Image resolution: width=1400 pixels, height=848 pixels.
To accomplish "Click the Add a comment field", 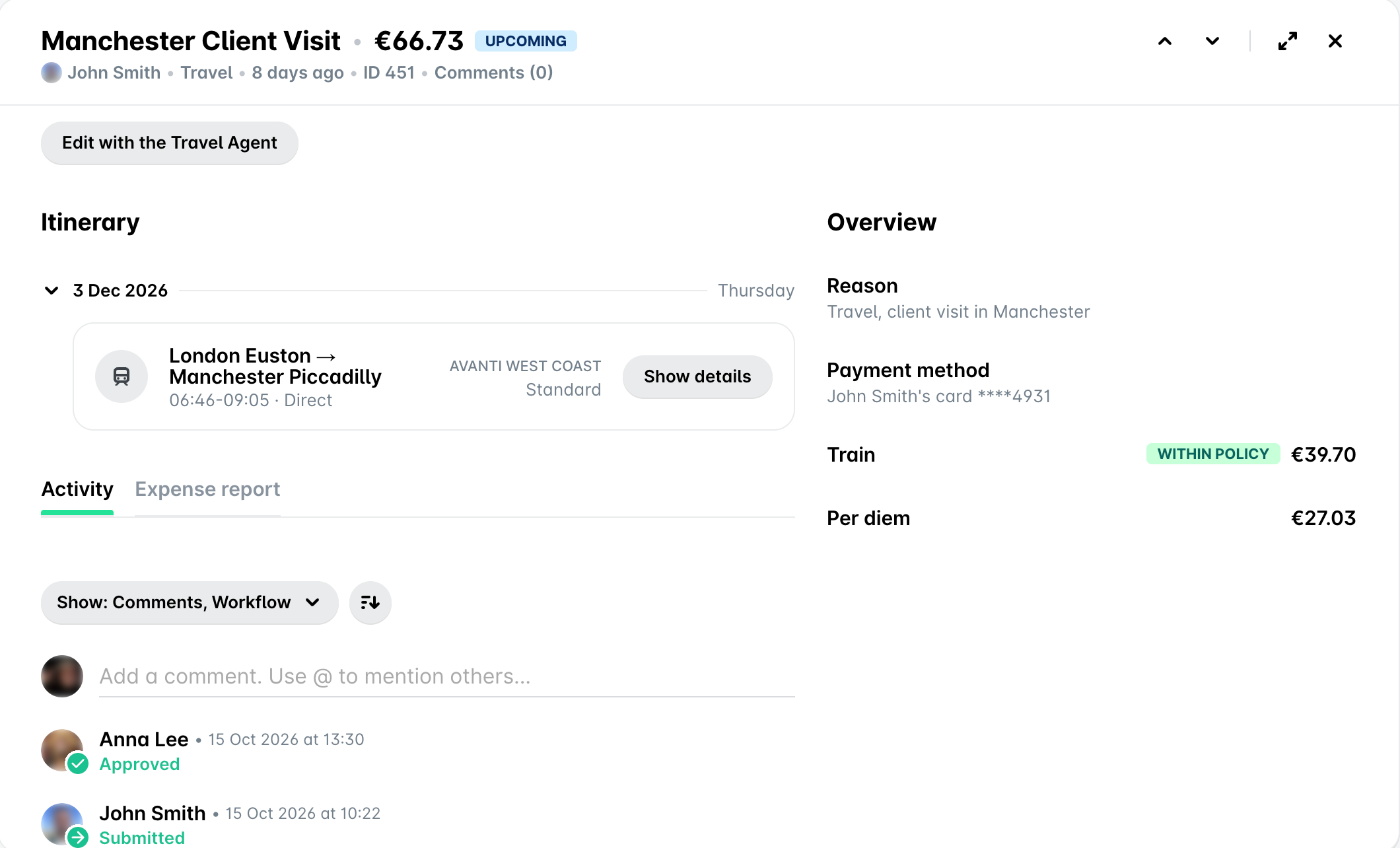I will [x=447, y=676].
